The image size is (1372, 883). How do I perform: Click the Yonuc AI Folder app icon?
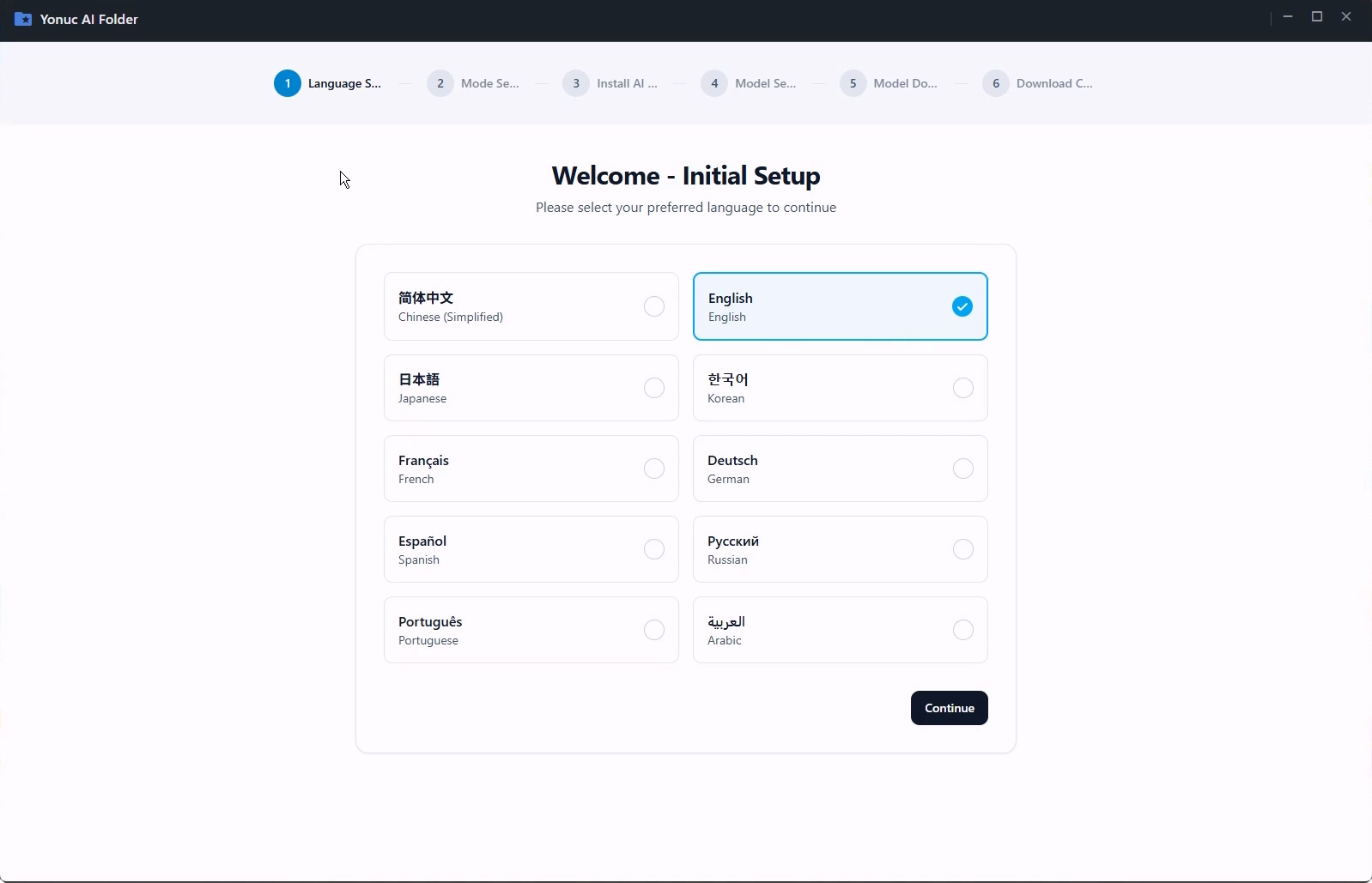(23, 19)
